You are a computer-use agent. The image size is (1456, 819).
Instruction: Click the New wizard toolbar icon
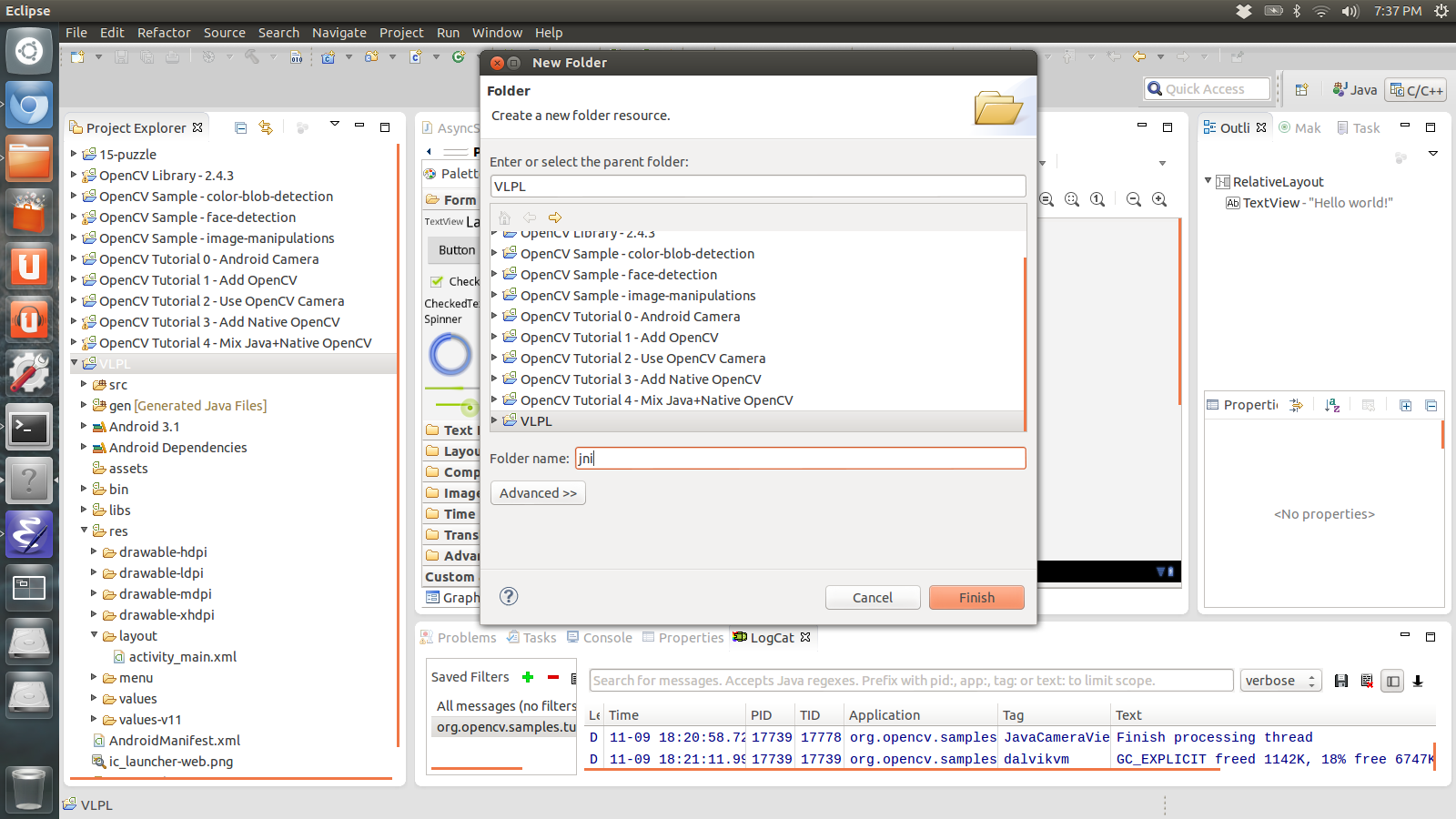pyautogui.click(x=78, y=56)
